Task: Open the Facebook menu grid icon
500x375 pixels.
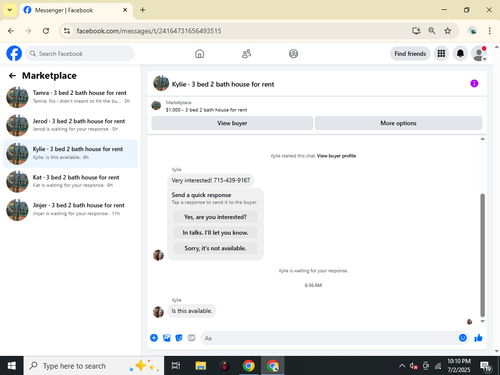Action: click(441, 53)
